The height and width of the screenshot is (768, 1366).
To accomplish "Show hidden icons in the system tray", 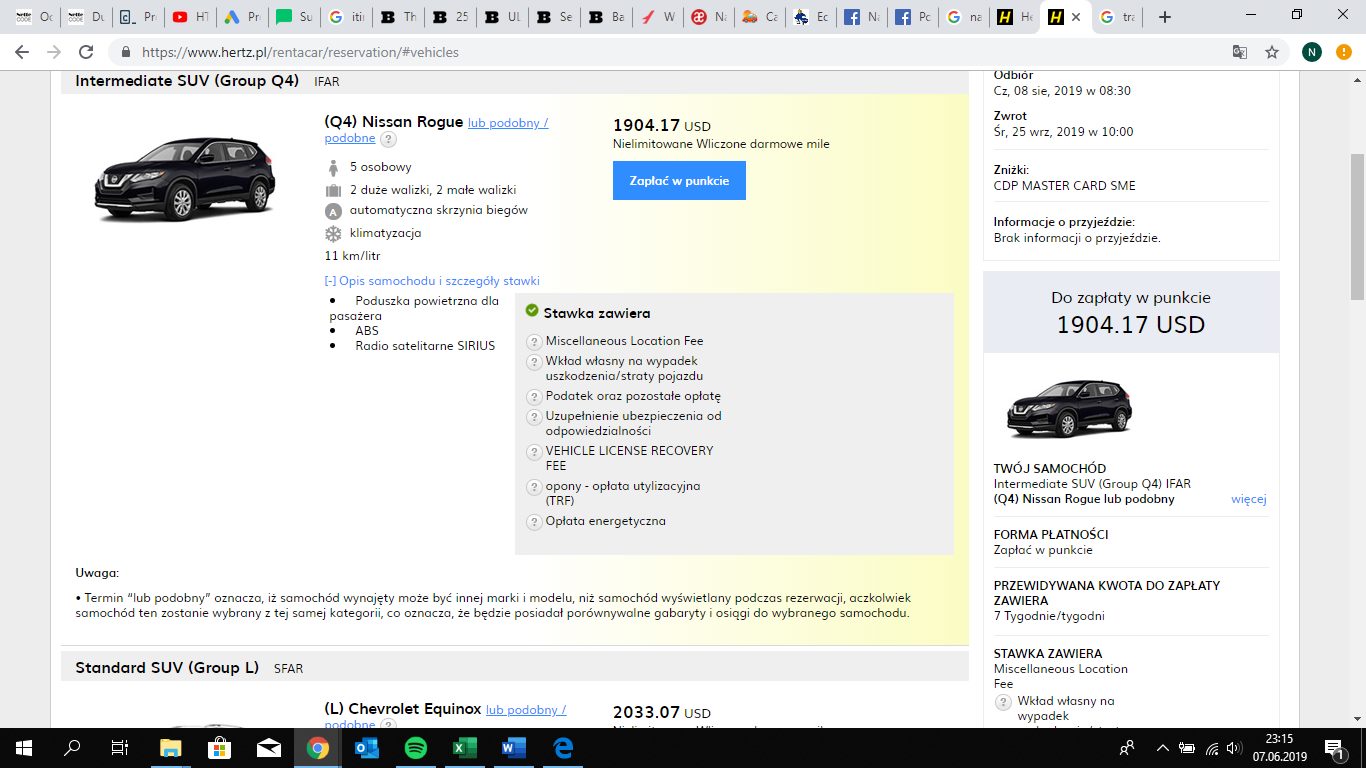I will pyautogui.click(x=1162, y=748).
